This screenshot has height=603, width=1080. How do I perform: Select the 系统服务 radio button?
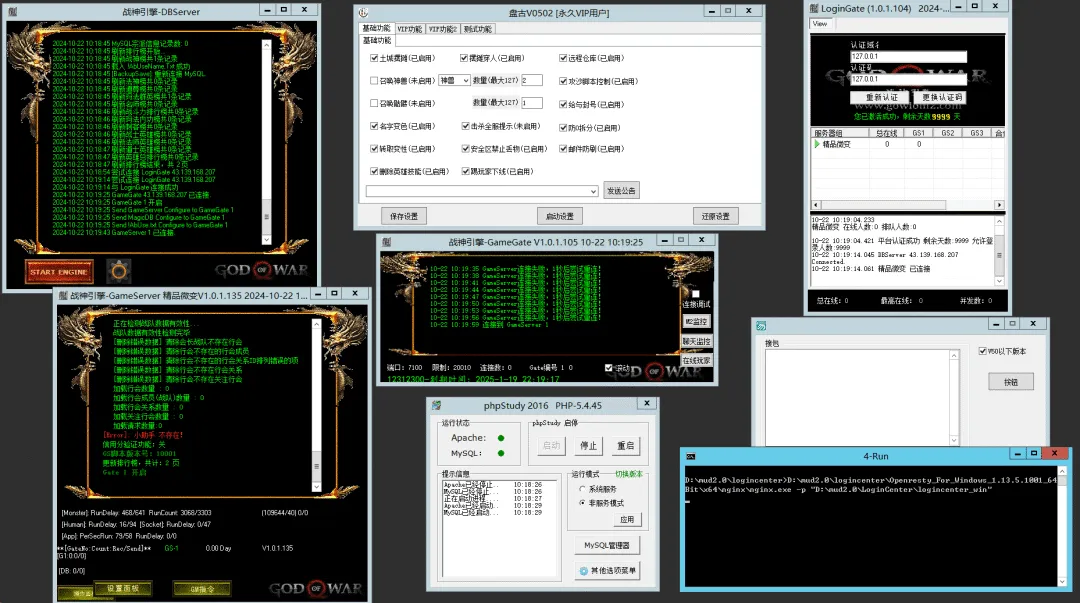(x=583, y=489)
